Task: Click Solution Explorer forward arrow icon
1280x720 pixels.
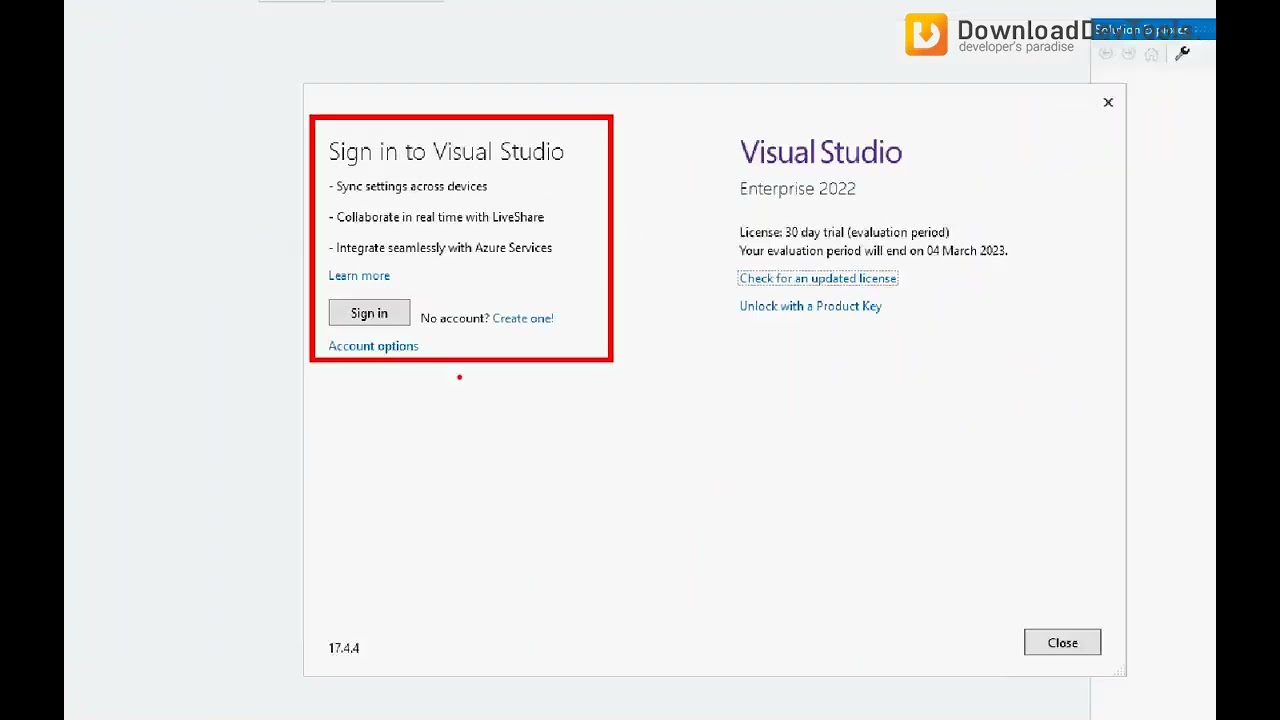Action: (1129, 54)
